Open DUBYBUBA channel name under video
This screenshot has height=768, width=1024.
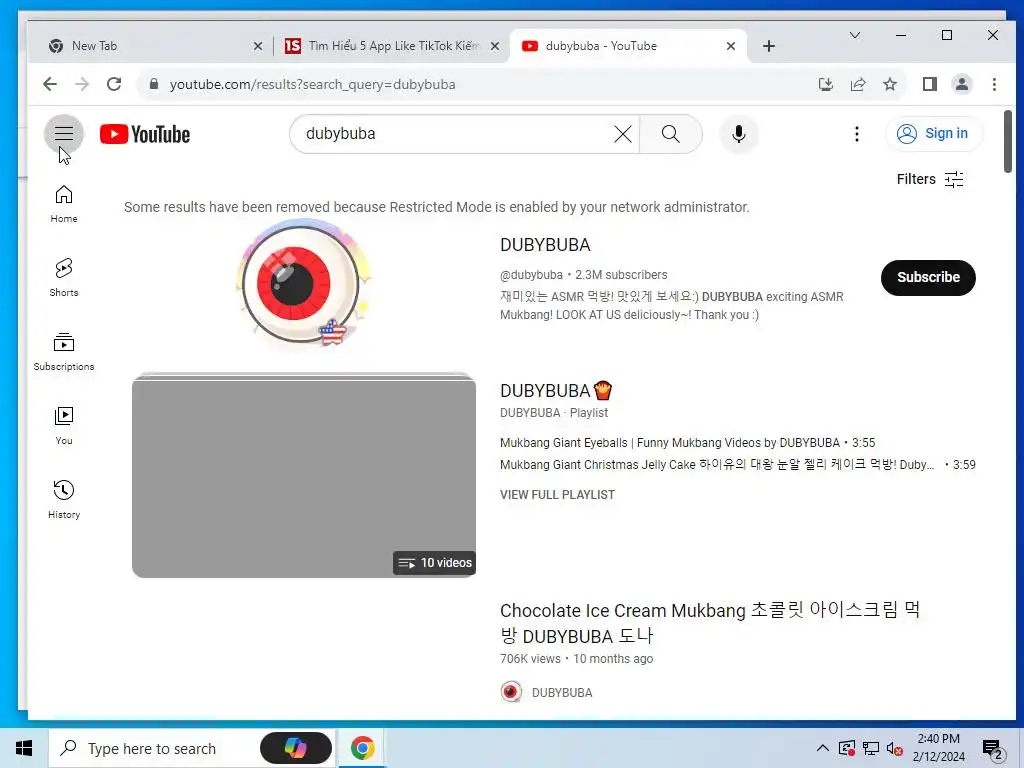pyautogui.click(x=562, y=692)
